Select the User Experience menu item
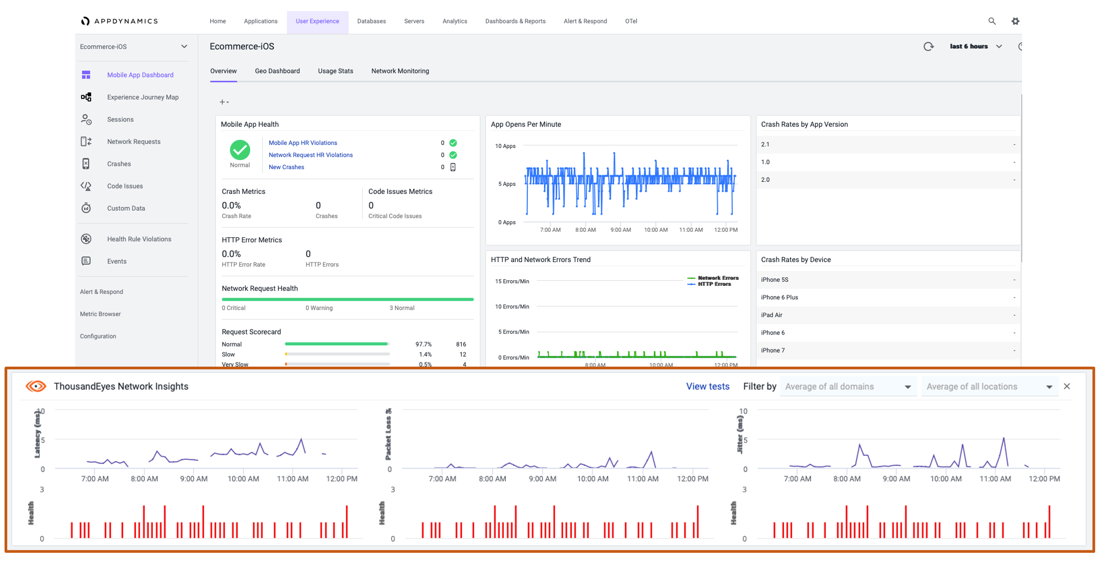 point(317,22)
